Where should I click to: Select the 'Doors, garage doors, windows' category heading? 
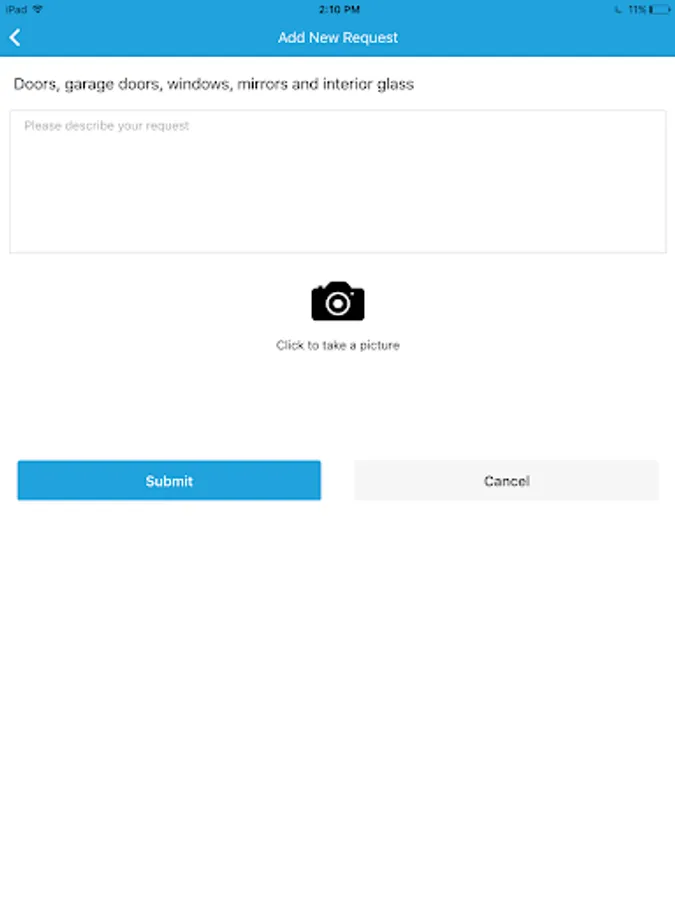coord(214,84)
